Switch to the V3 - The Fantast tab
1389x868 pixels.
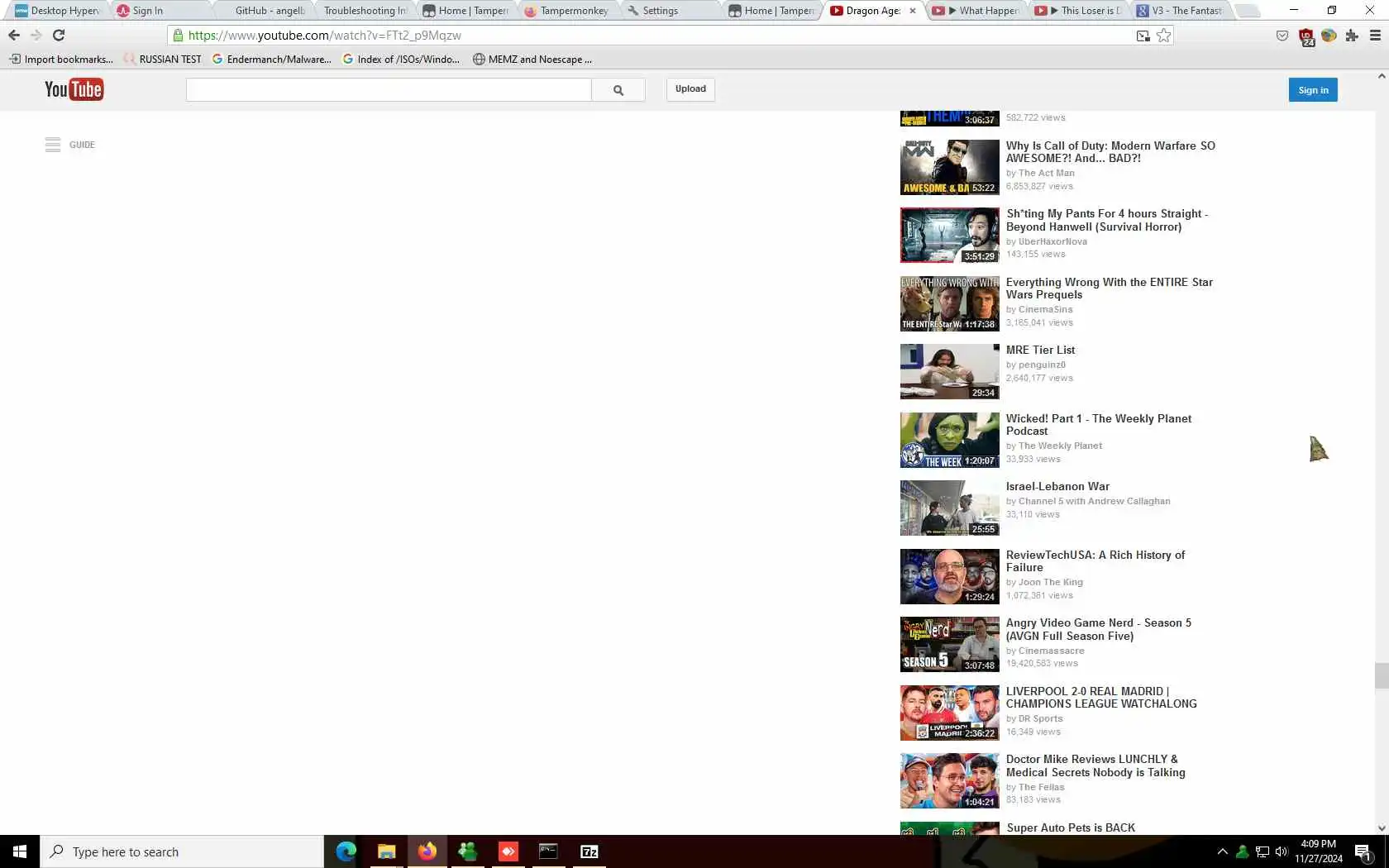[x=1182, y=11]
